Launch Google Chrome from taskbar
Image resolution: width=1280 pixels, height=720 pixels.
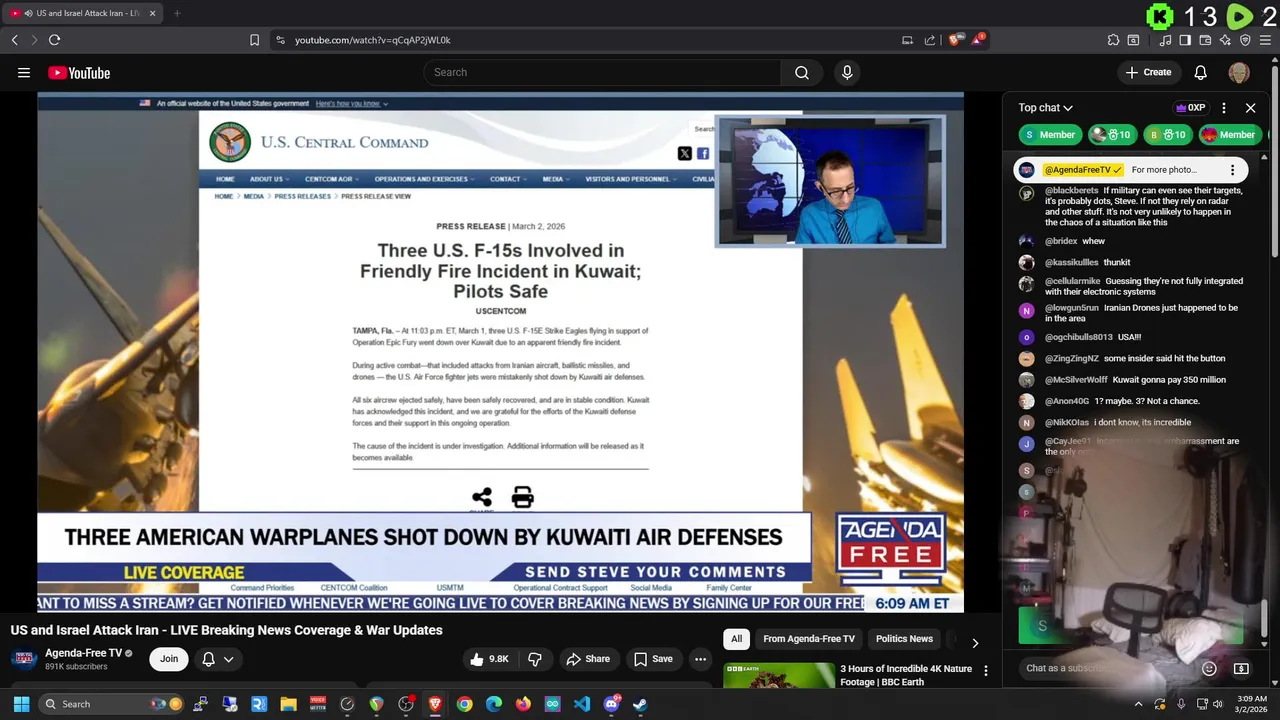click(x=464, y=704)
